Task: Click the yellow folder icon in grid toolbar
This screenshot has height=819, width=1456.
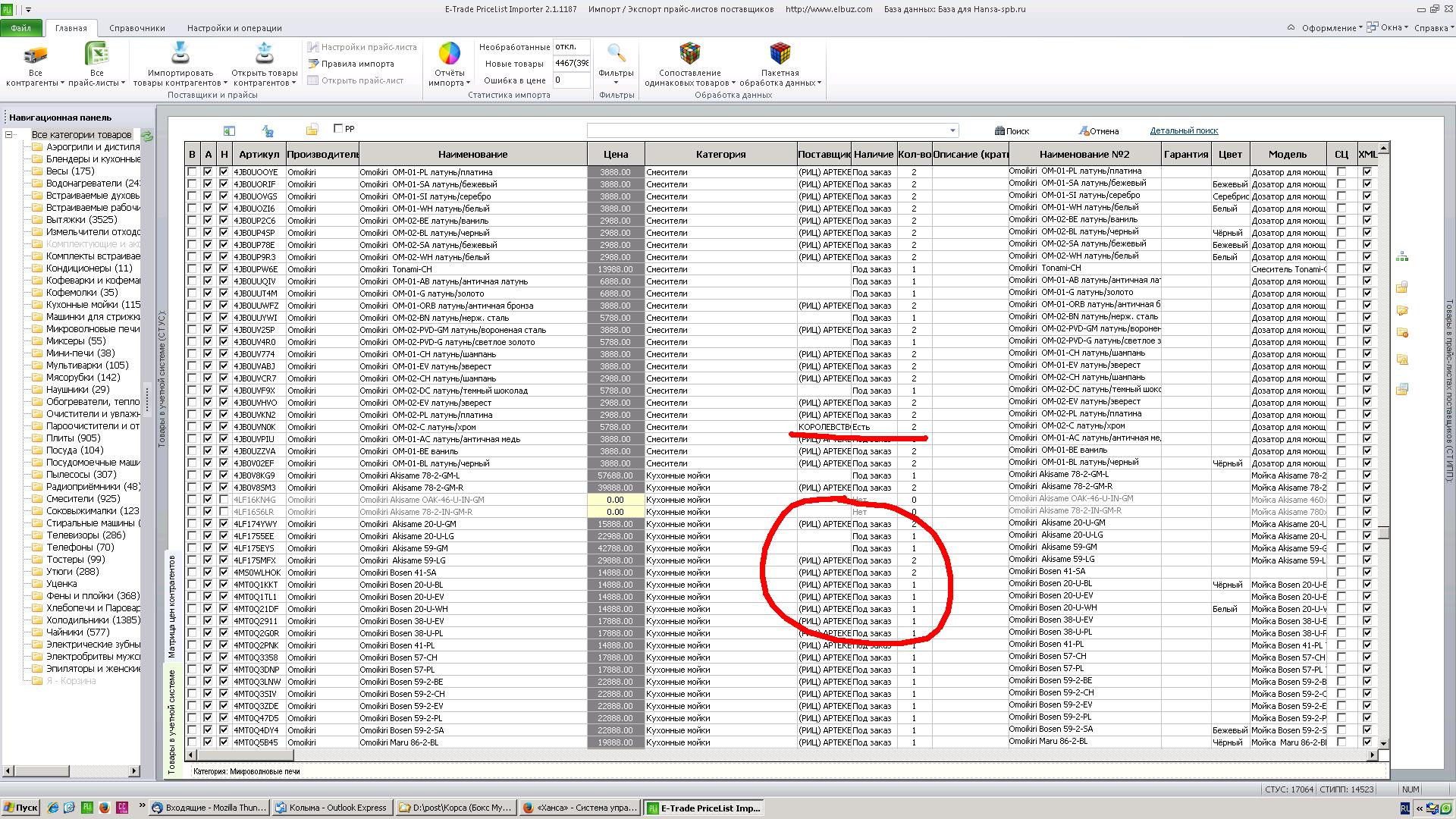Action: pos(312,130)
